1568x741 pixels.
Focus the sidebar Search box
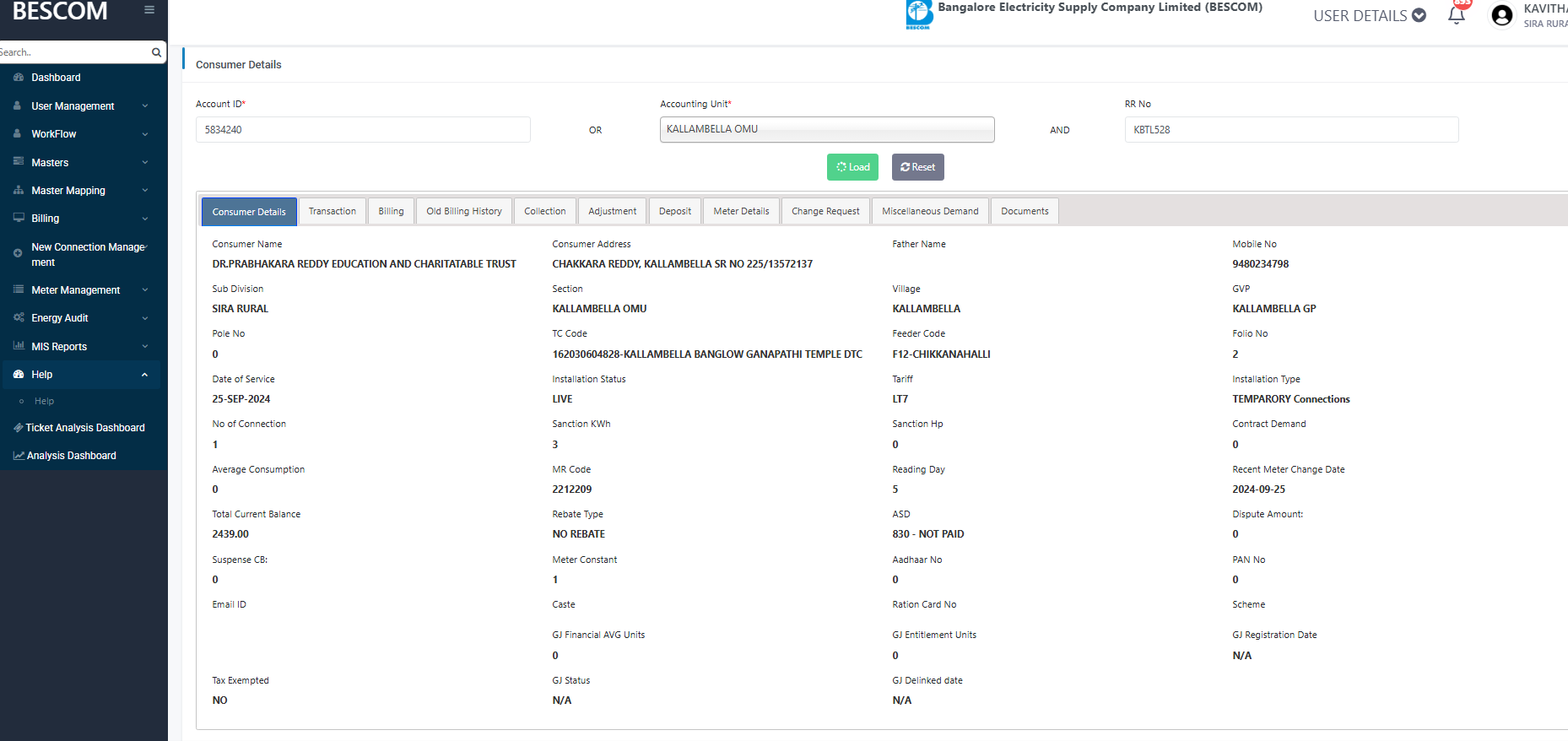click(74, 52)
